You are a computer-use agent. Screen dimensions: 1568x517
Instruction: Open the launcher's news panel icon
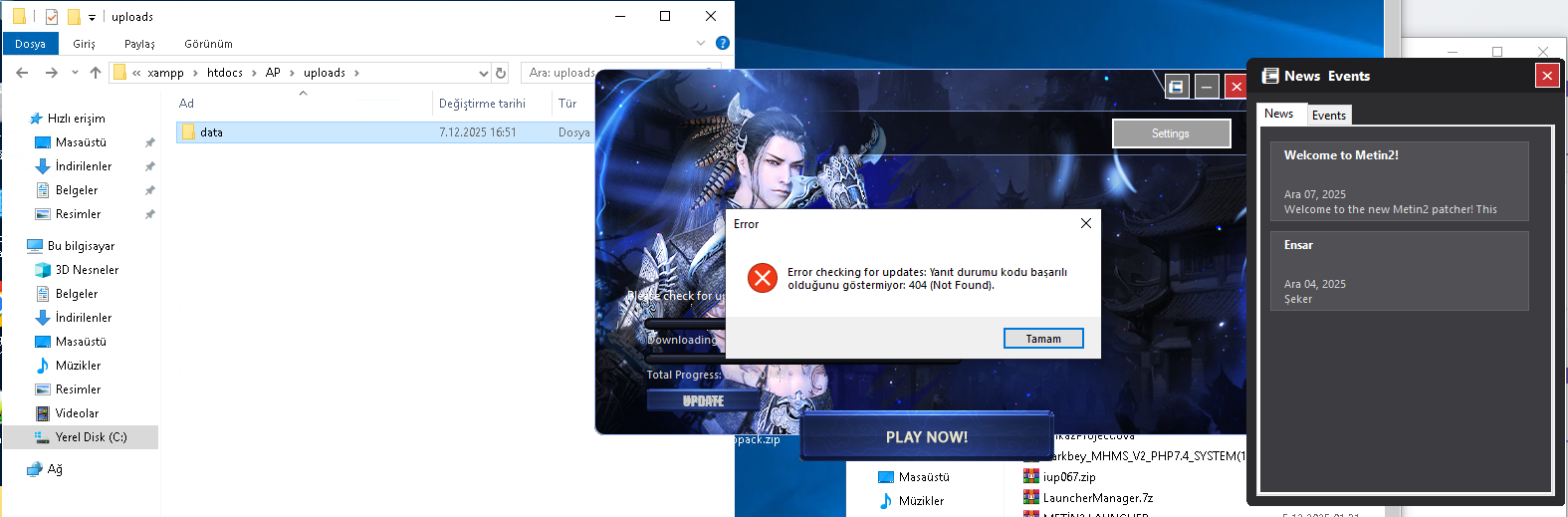(1176, 87)
